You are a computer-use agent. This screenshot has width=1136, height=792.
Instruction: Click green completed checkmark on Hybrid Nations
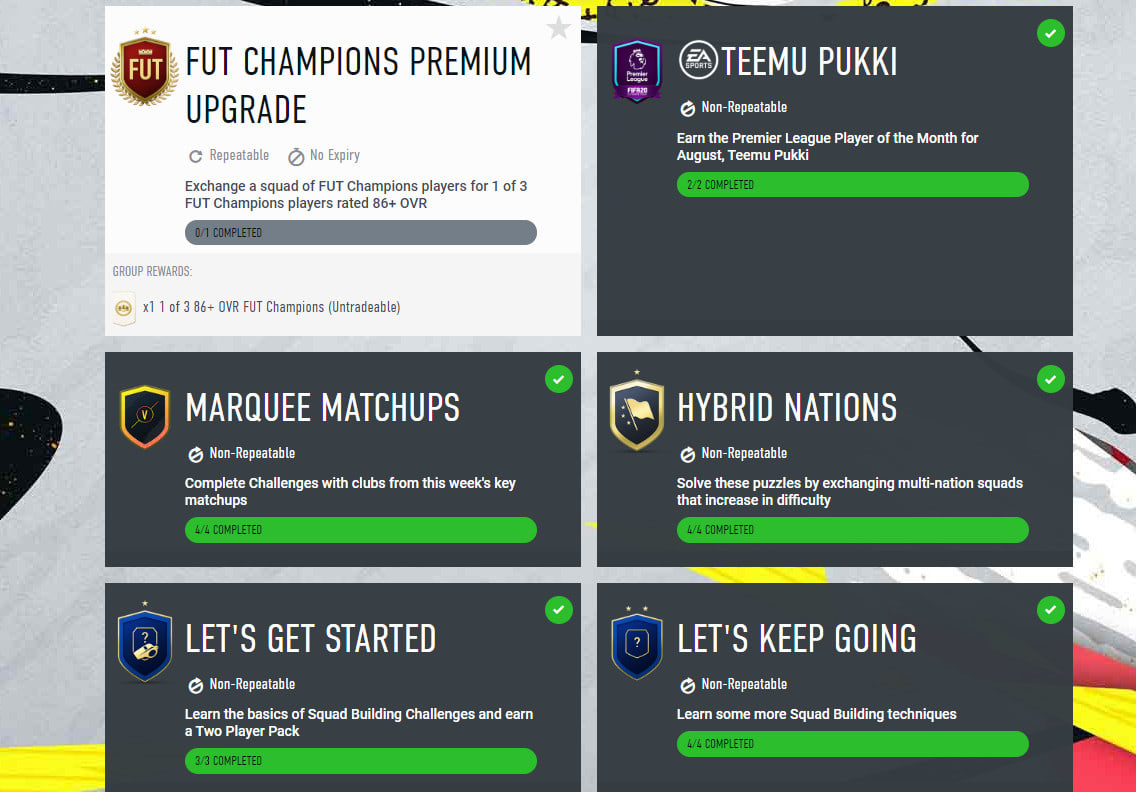click(1051, 379)
